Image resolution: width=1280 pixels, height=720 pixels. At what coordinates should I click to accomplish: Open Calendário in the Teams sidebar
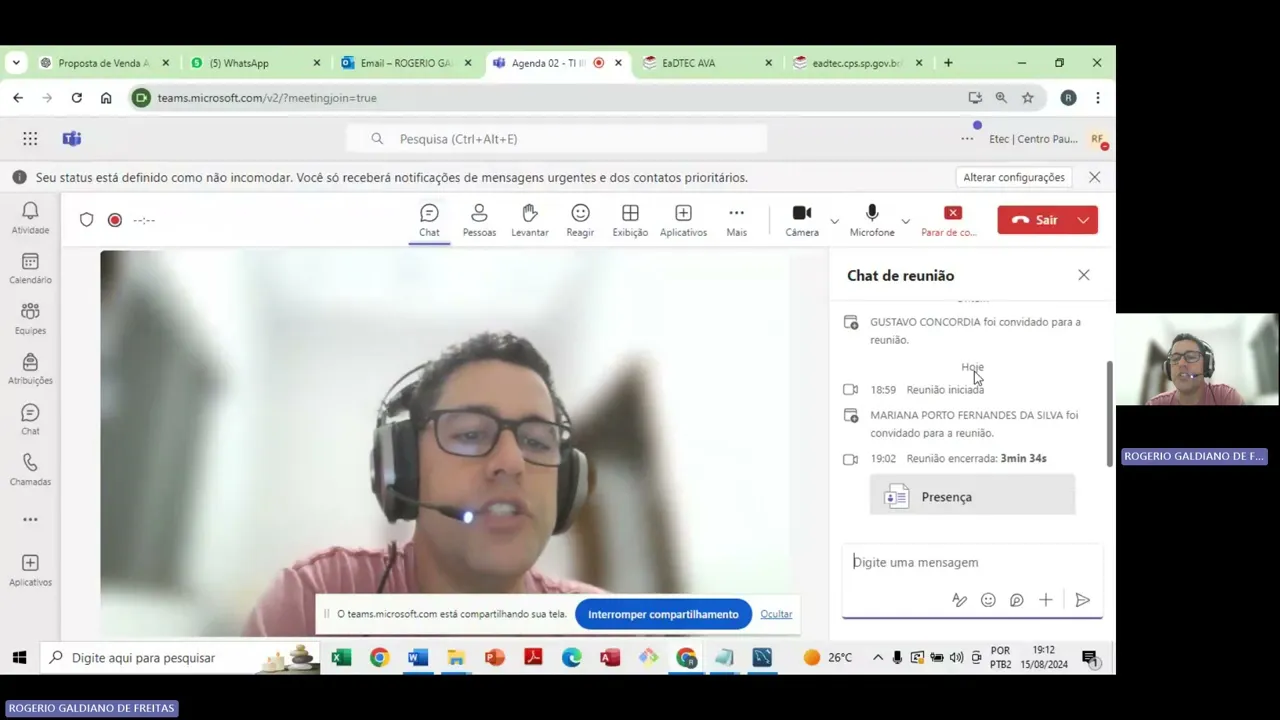click(30, 268)
